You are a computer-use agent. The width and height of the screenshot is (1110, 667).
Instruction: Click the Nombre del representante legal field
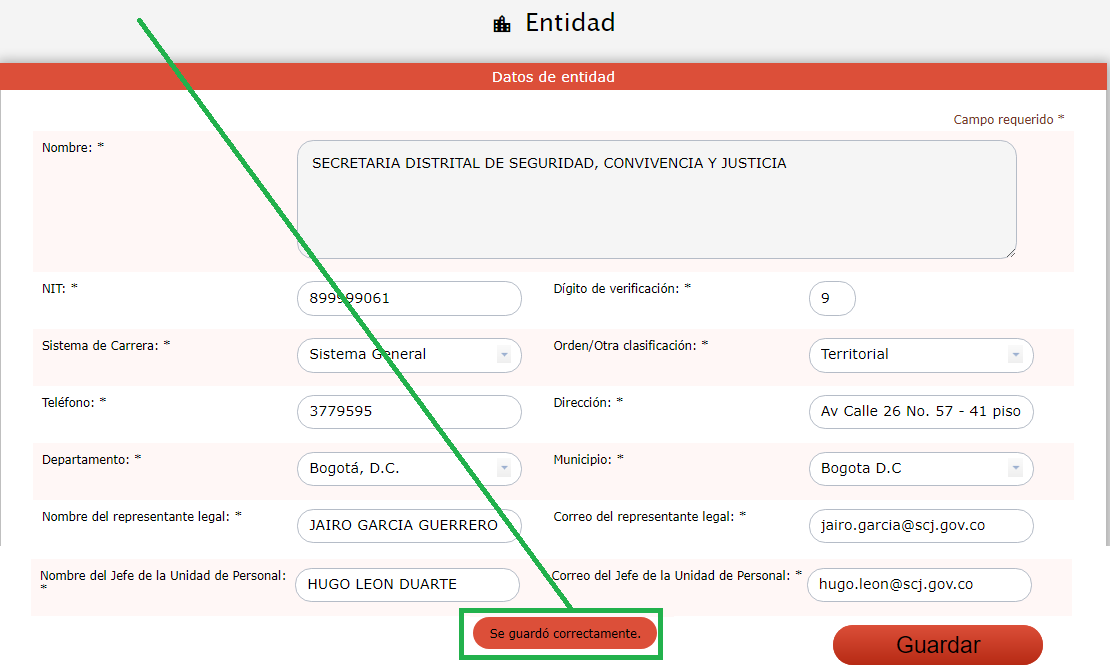click(409, 526)
